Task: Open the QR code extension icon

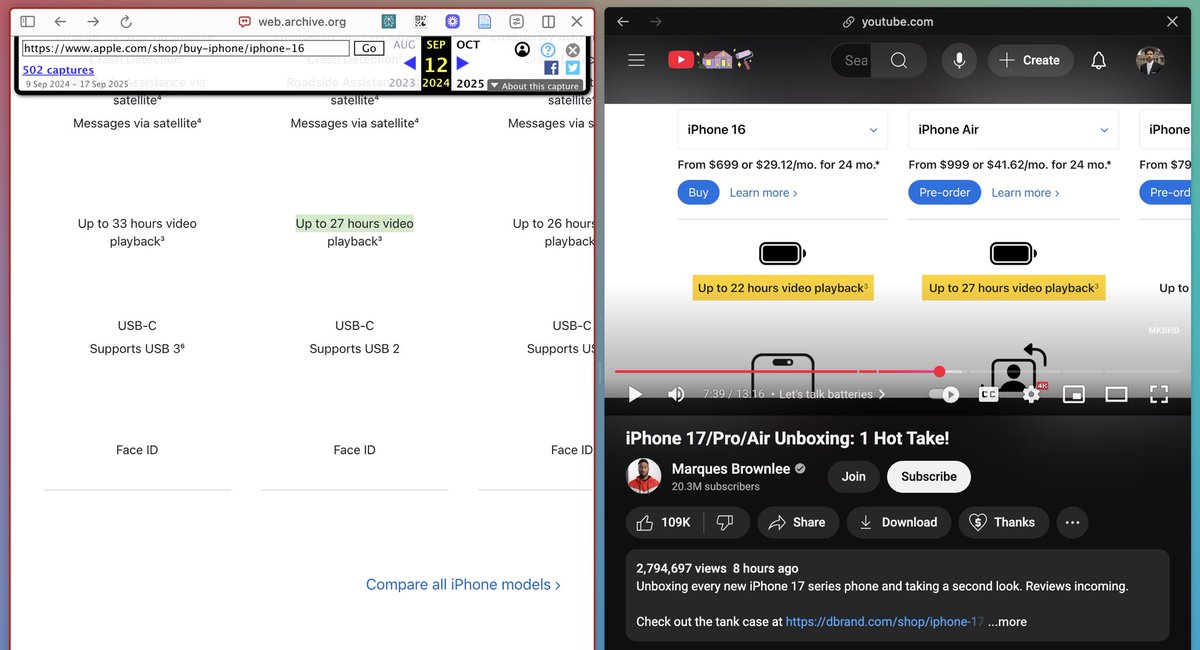Action: coord(421,21)
